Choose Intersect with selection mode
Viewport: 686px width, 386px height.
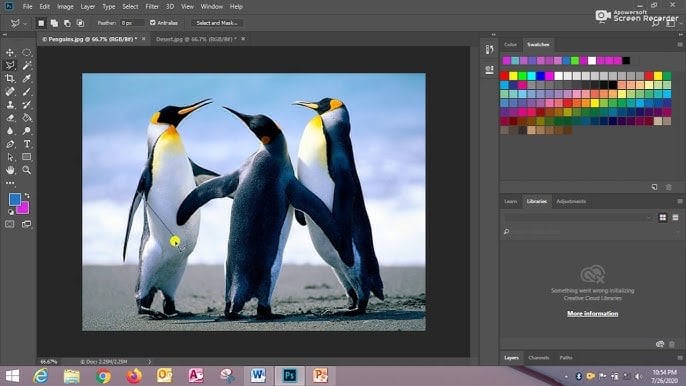point(80,23)
